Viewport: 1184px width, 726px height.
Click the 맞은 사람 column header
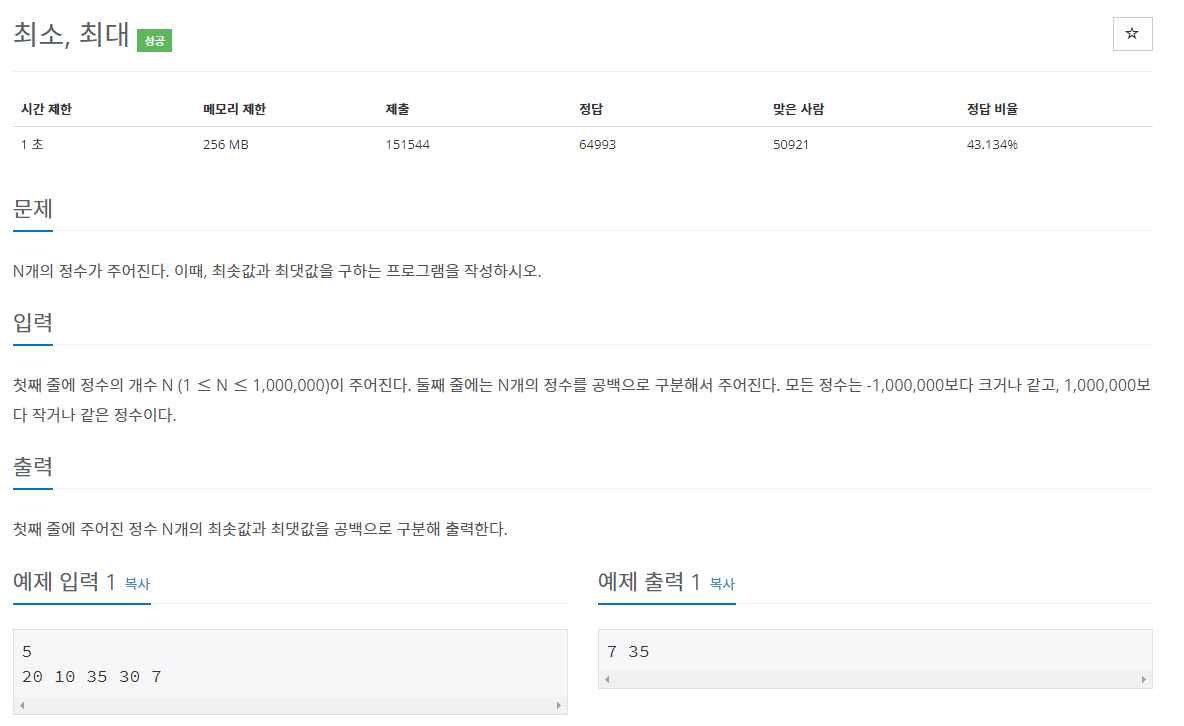click(798, 110)
